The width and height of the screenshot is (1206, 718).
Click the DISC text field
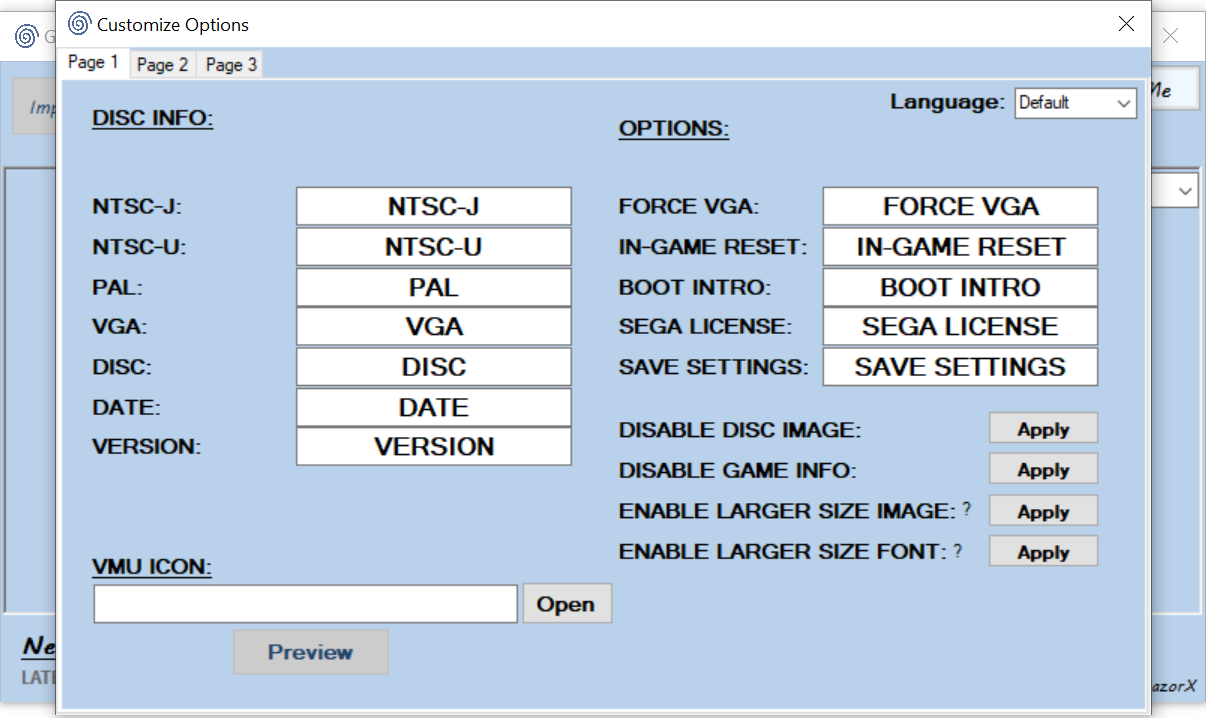[433, 367]
